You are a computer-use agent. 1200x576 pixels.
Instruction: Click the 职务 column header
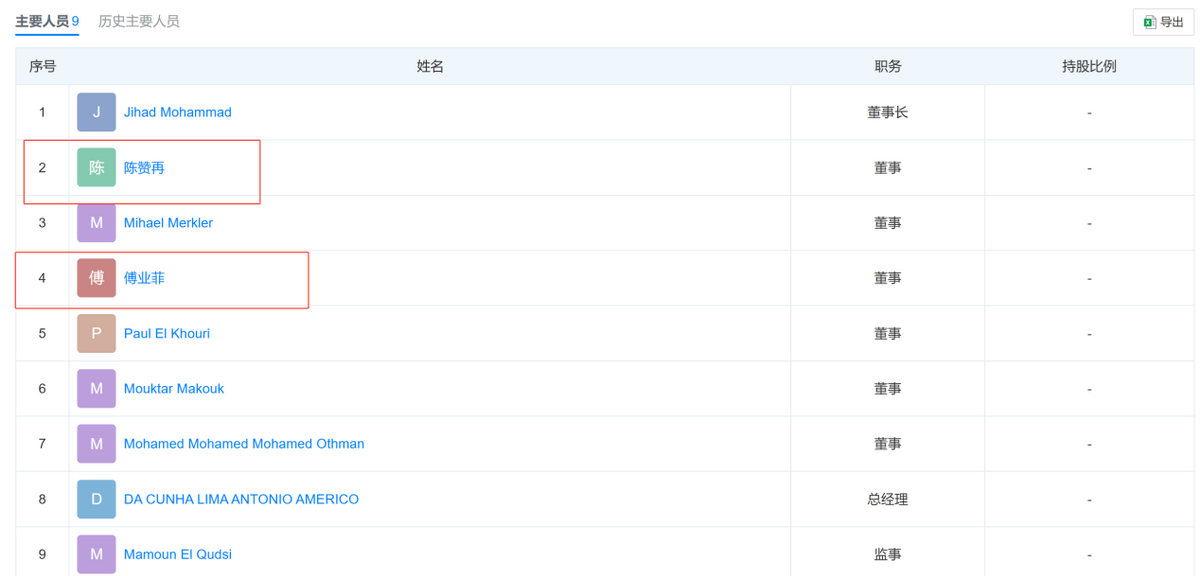click(888, 66)
